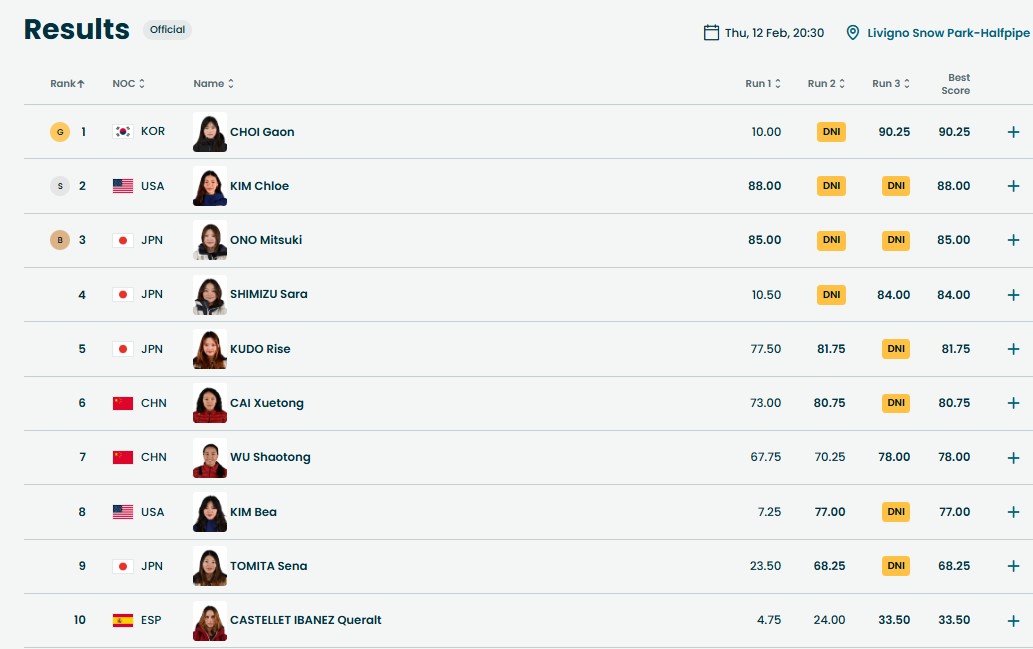Viewport: 1033px width, 649px height.
Task: Sort table by Run 1 scores
Action: 763,84
